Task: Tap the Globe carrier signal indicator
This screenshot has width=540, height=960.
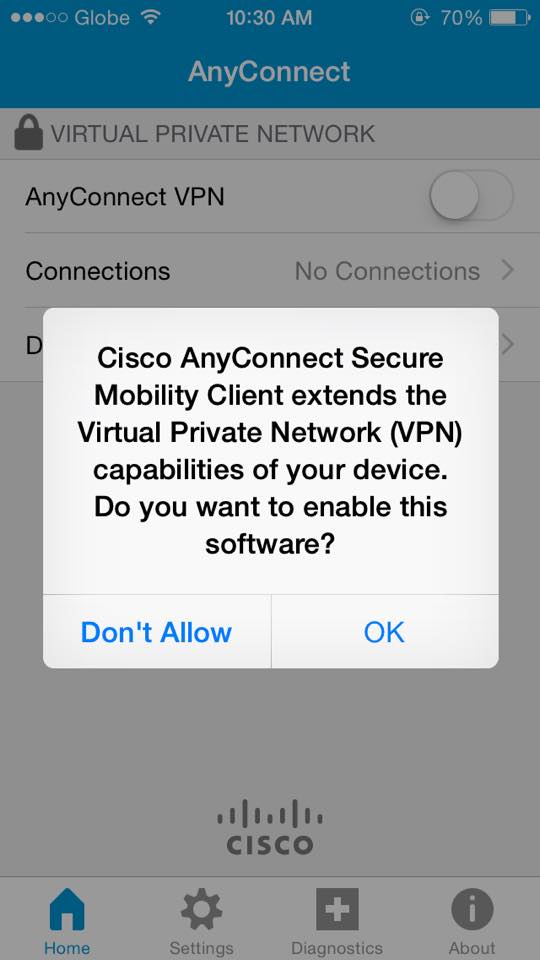Action: click(x=70, y=18)
